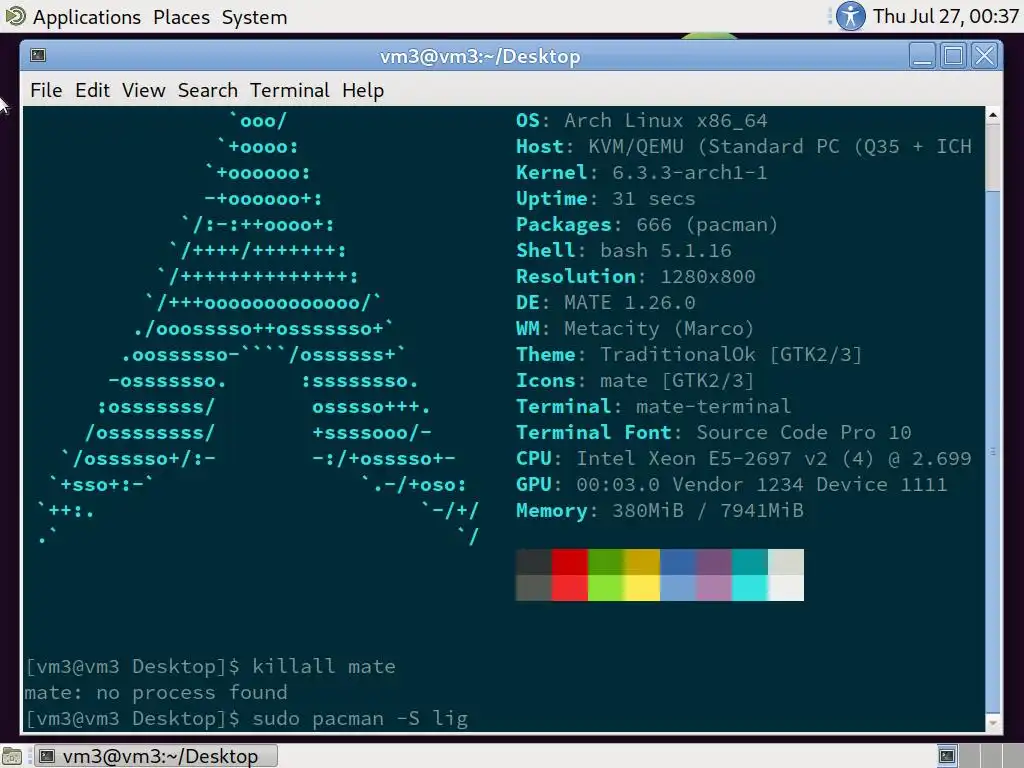
Task: Click the GPU line '00:03.0 Vendor 1234 Device 1111'
Action: pos(761,485)
